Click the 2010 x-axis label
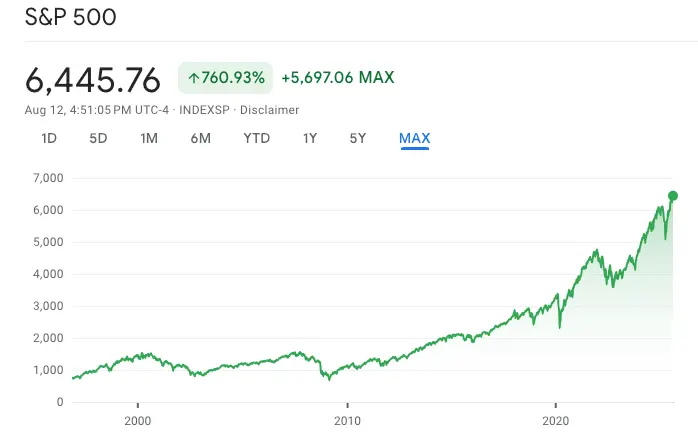Image resolution: width=698 pixels, height=437 pixels. [346, 420]
